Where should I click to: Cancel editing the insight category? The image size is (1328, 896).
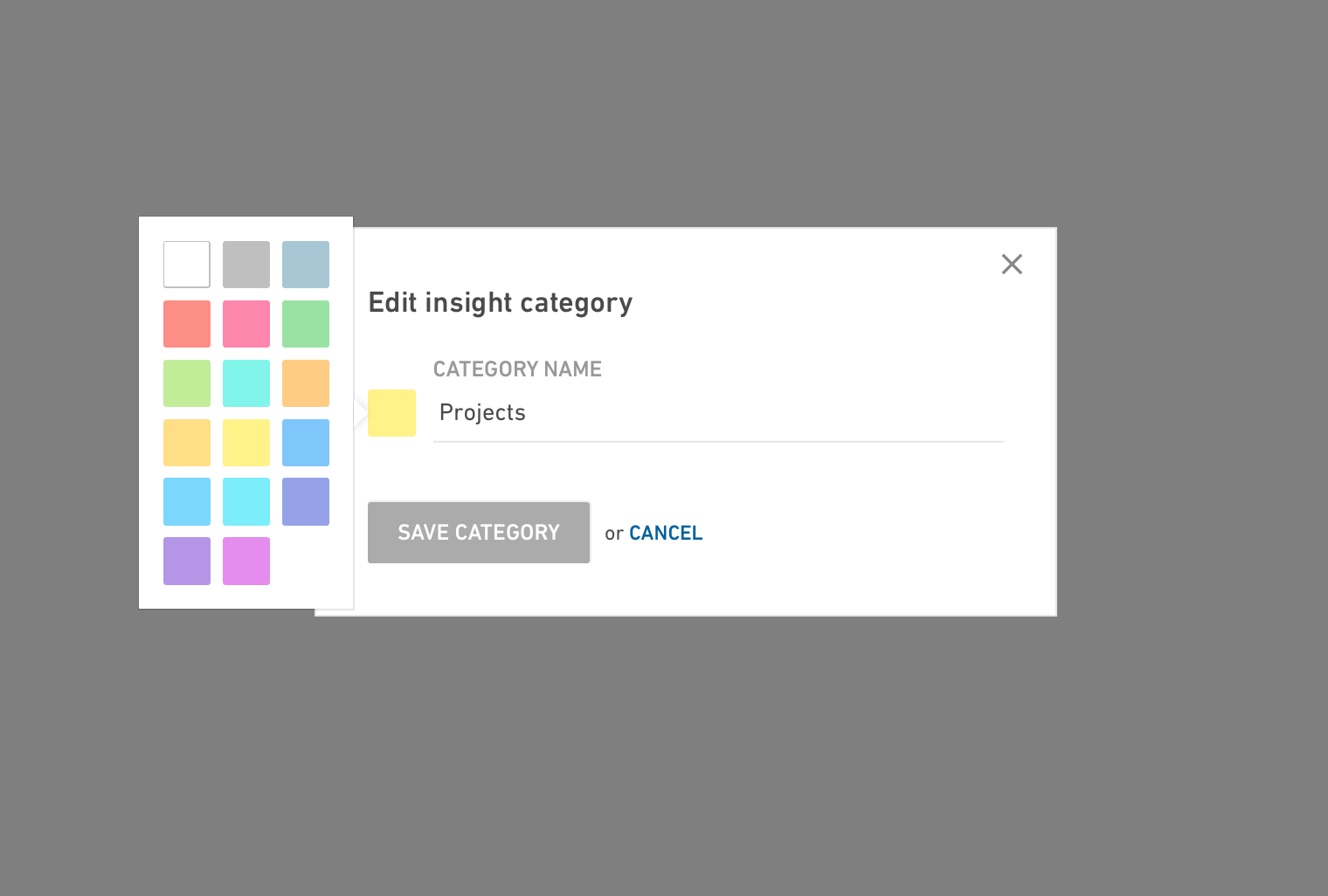coord(666,533)
